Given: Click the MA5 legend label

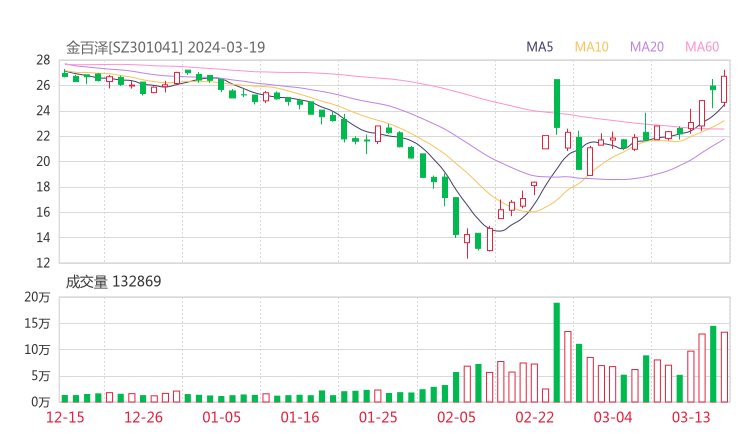Looking at the screenshot, I should pos(539,47).
